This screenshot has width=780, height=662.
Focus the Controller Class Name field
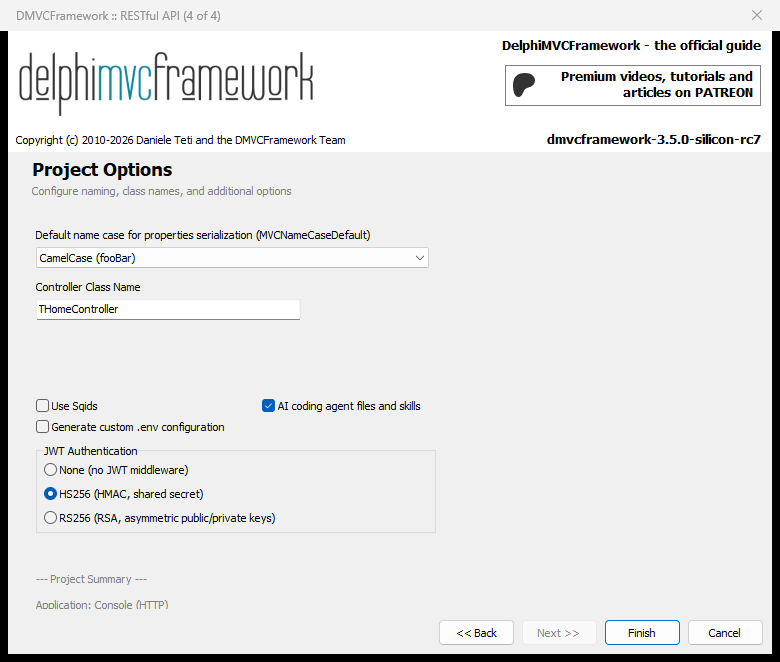click(168, 309)
